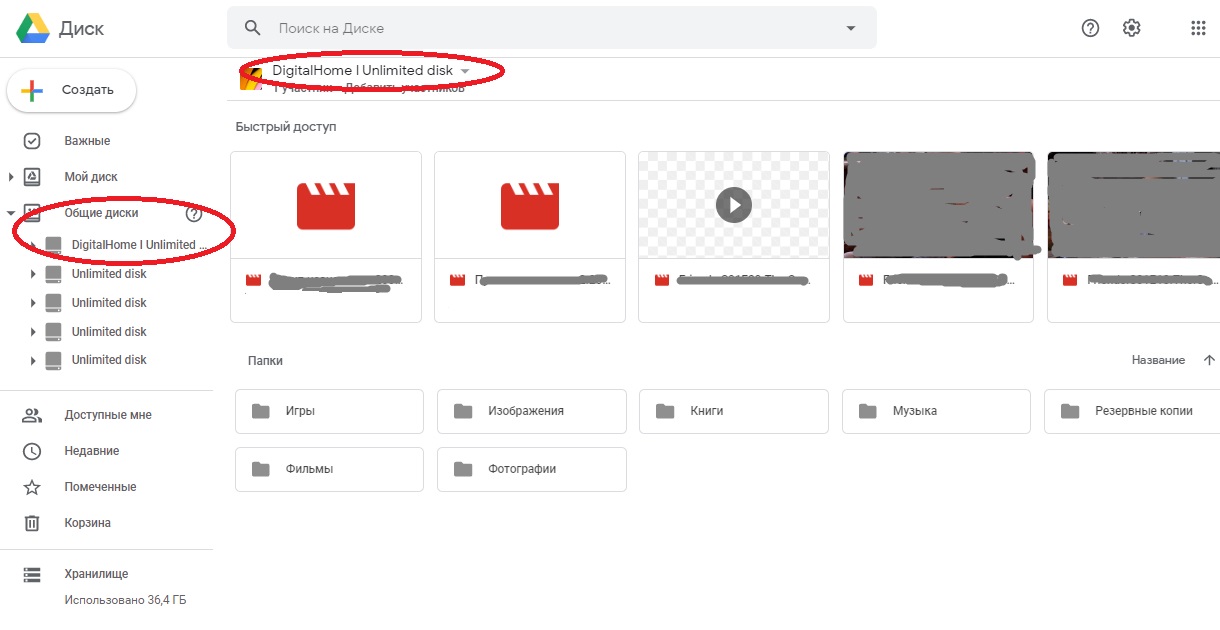Collapse the Общие диски tree arrow
The width and height of the screenshot is (1220, 630).
[11, 213]
